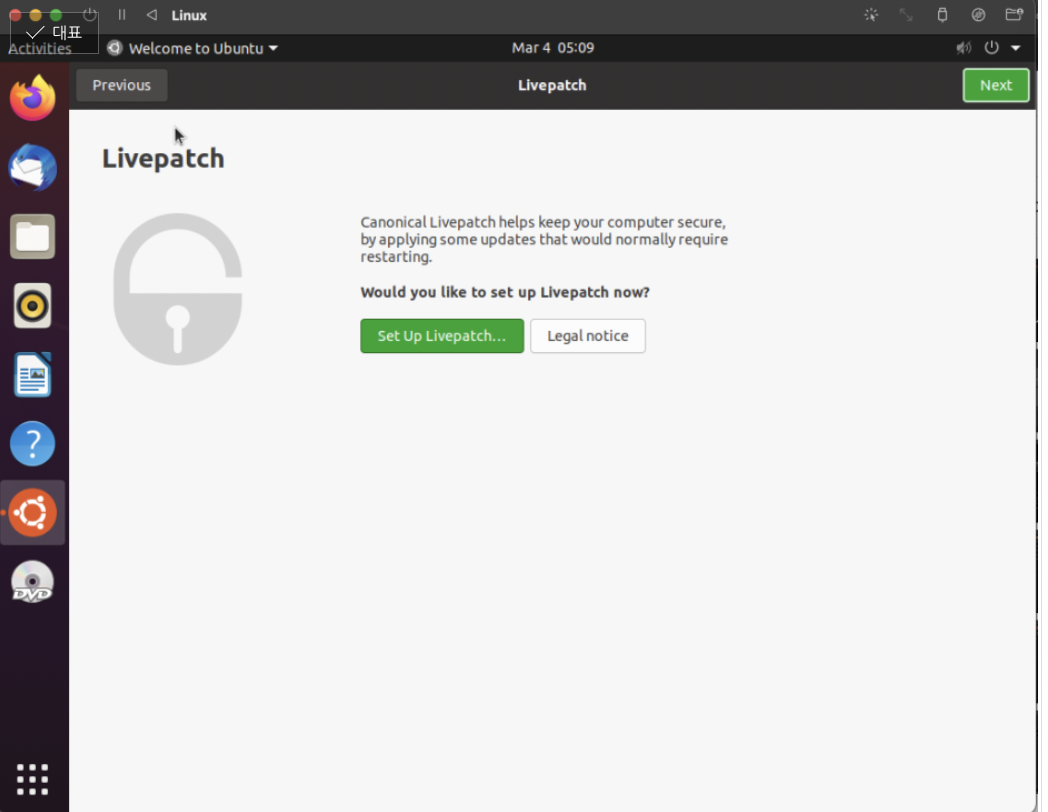
Task: Click the Welcome to Ubuntu app icon in top bar
Action: (x=115, y=48)
